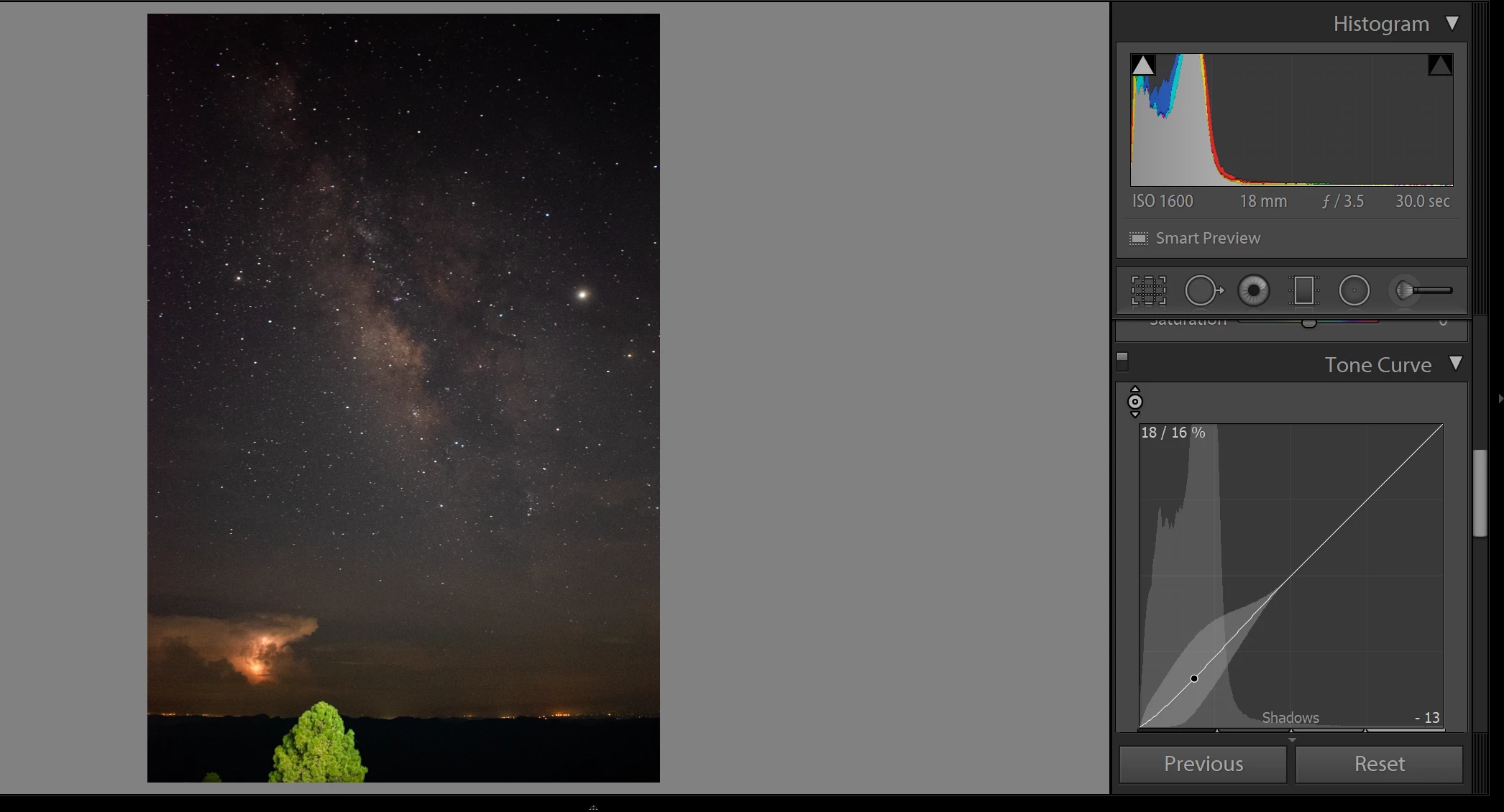Screen dimensions: 1504x812
Task: Click the Reset button
Action: [x=1379, y=764]
